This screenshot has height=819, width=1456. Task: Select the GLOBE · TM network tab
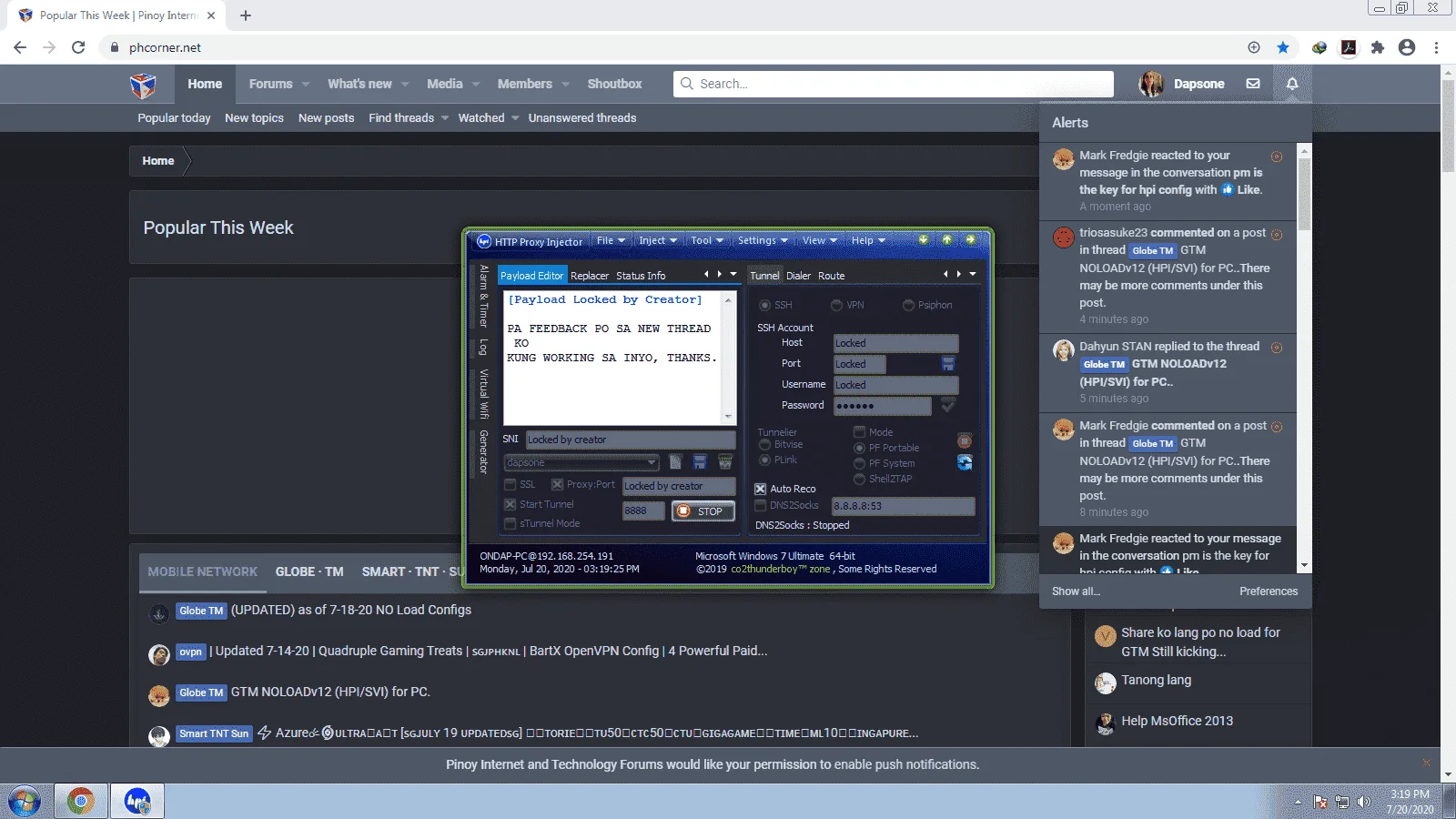tap(309, 571)
